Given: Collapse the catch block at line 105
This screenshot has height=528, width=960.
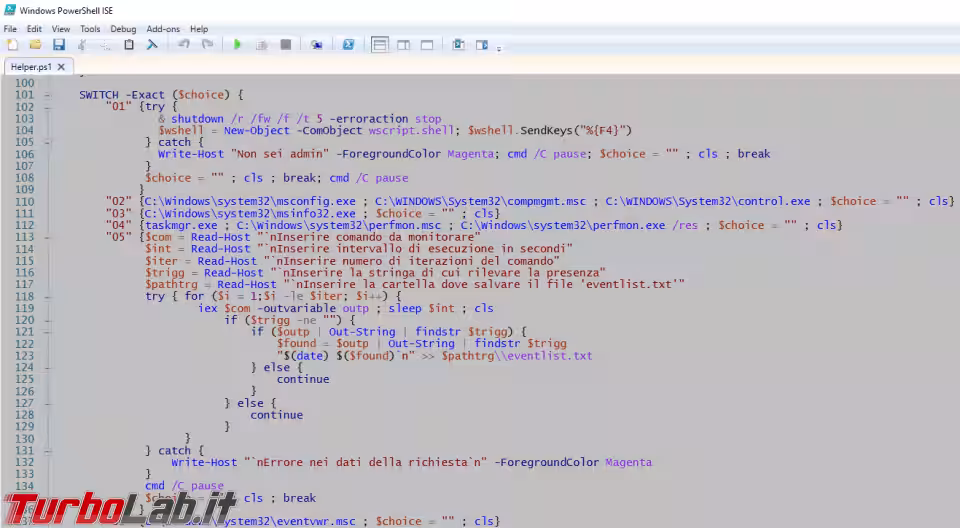Looking at the screenshot, I should [47, 142].
